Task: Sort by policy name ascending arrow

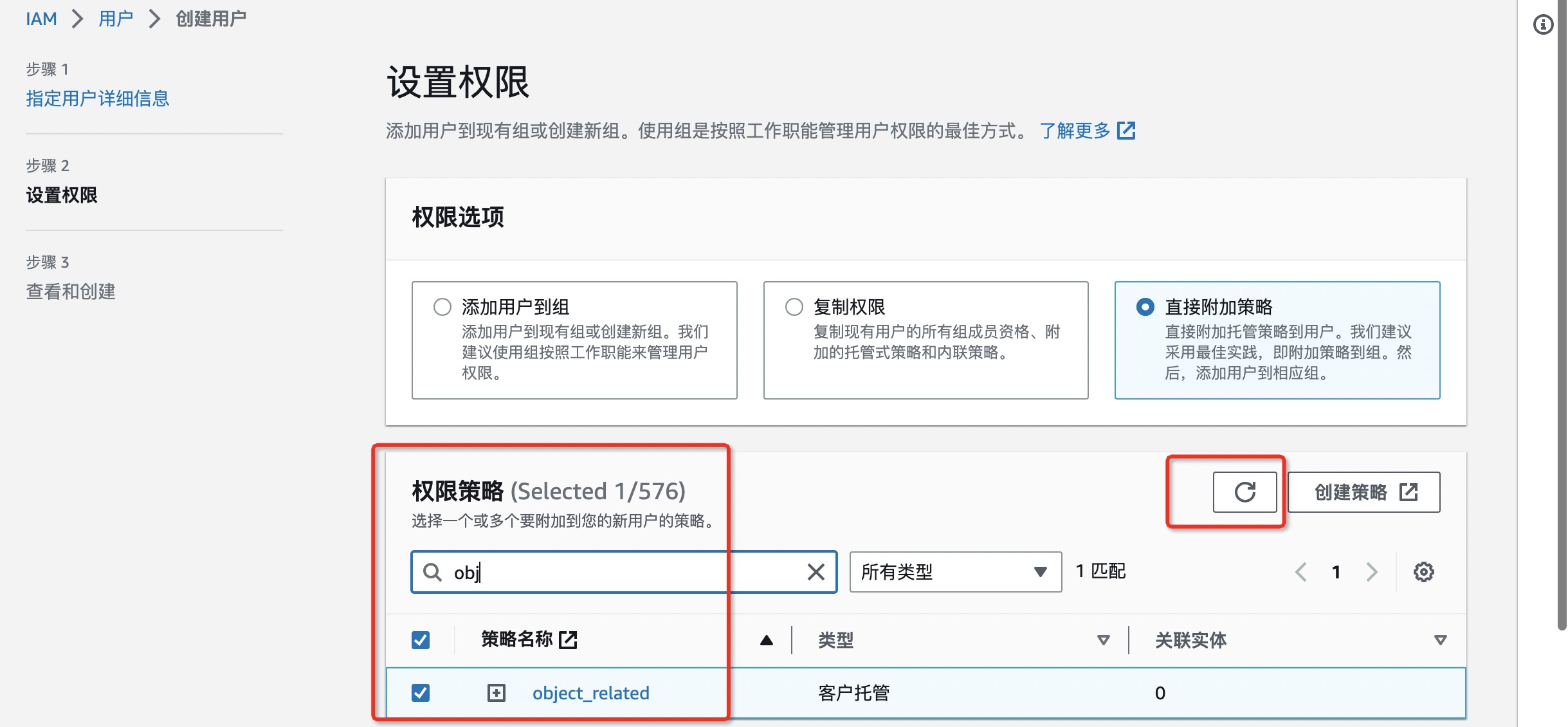Action: pyautogui.click(x=766, y=640)
